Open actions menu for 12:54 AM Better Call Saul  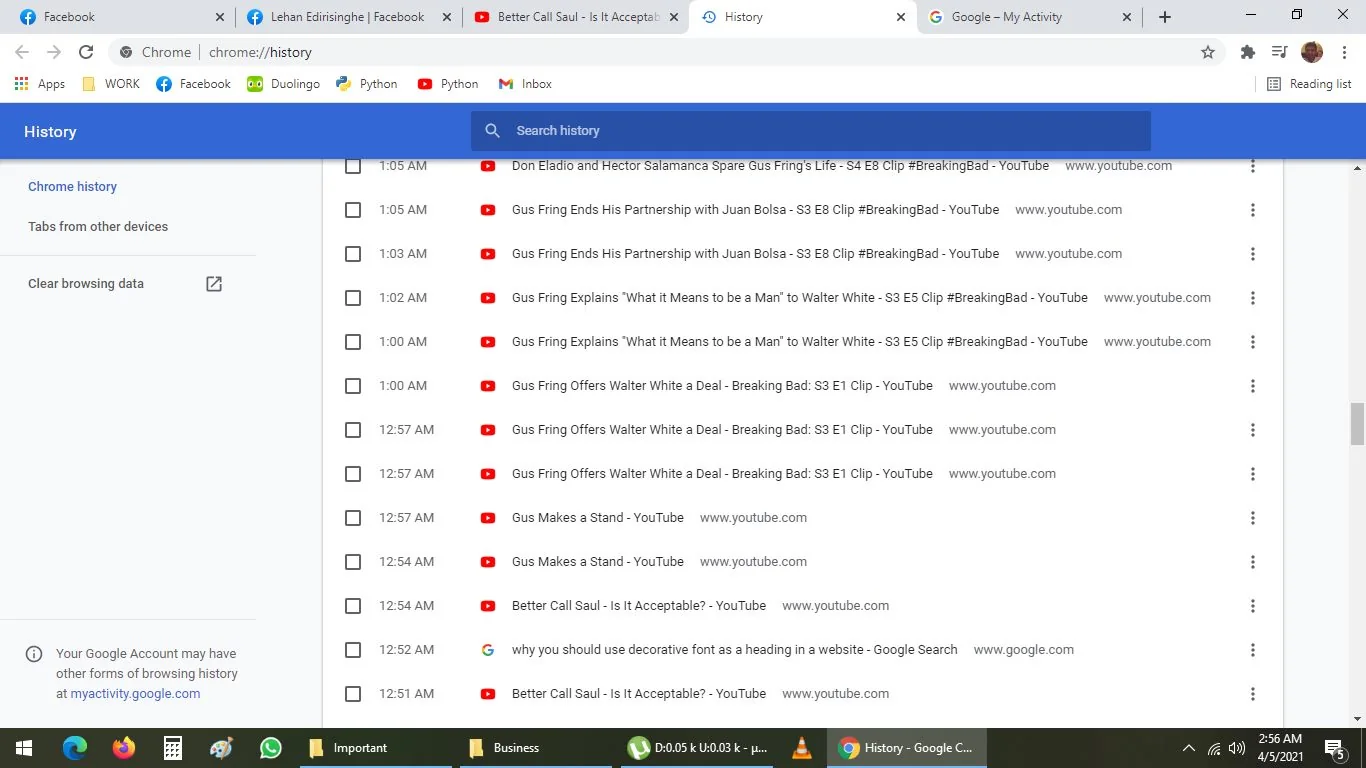pyautogui.click(x=1253, y=606)
